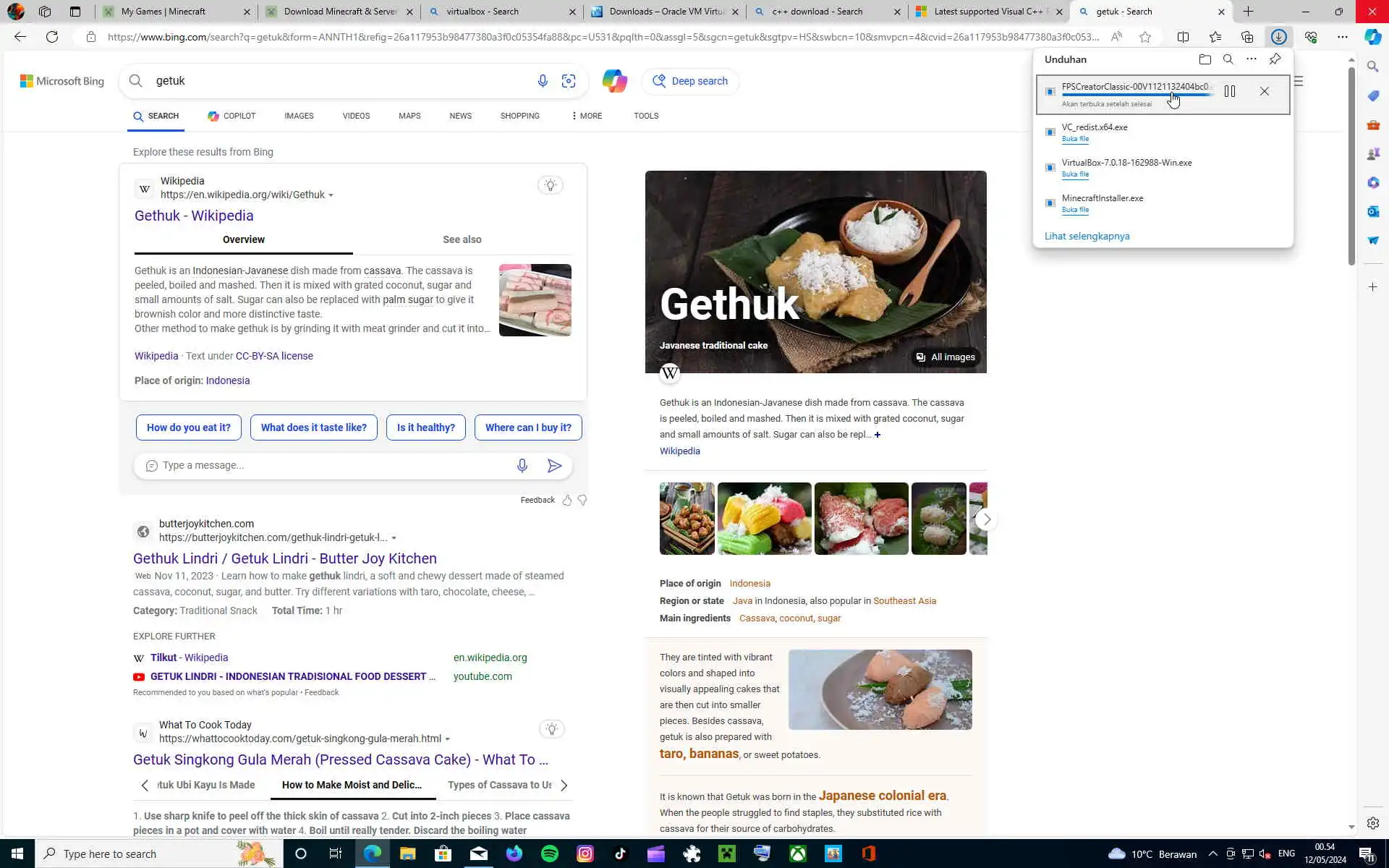Select the See also tab
The image size is (1389, 868).
point(462,239)
